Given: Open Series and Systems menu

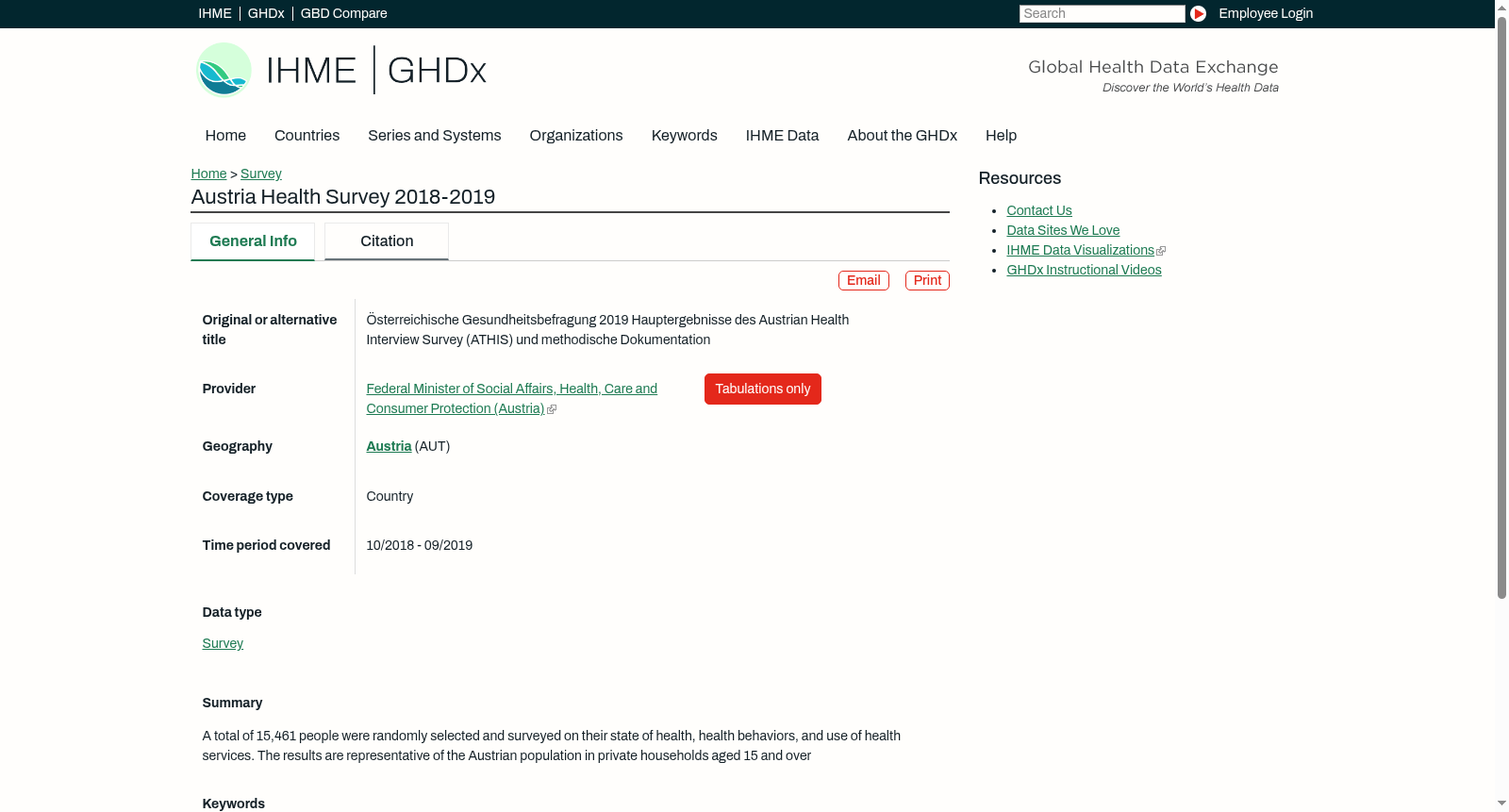Looking at the screenshot, I should [x=434, y=135].
